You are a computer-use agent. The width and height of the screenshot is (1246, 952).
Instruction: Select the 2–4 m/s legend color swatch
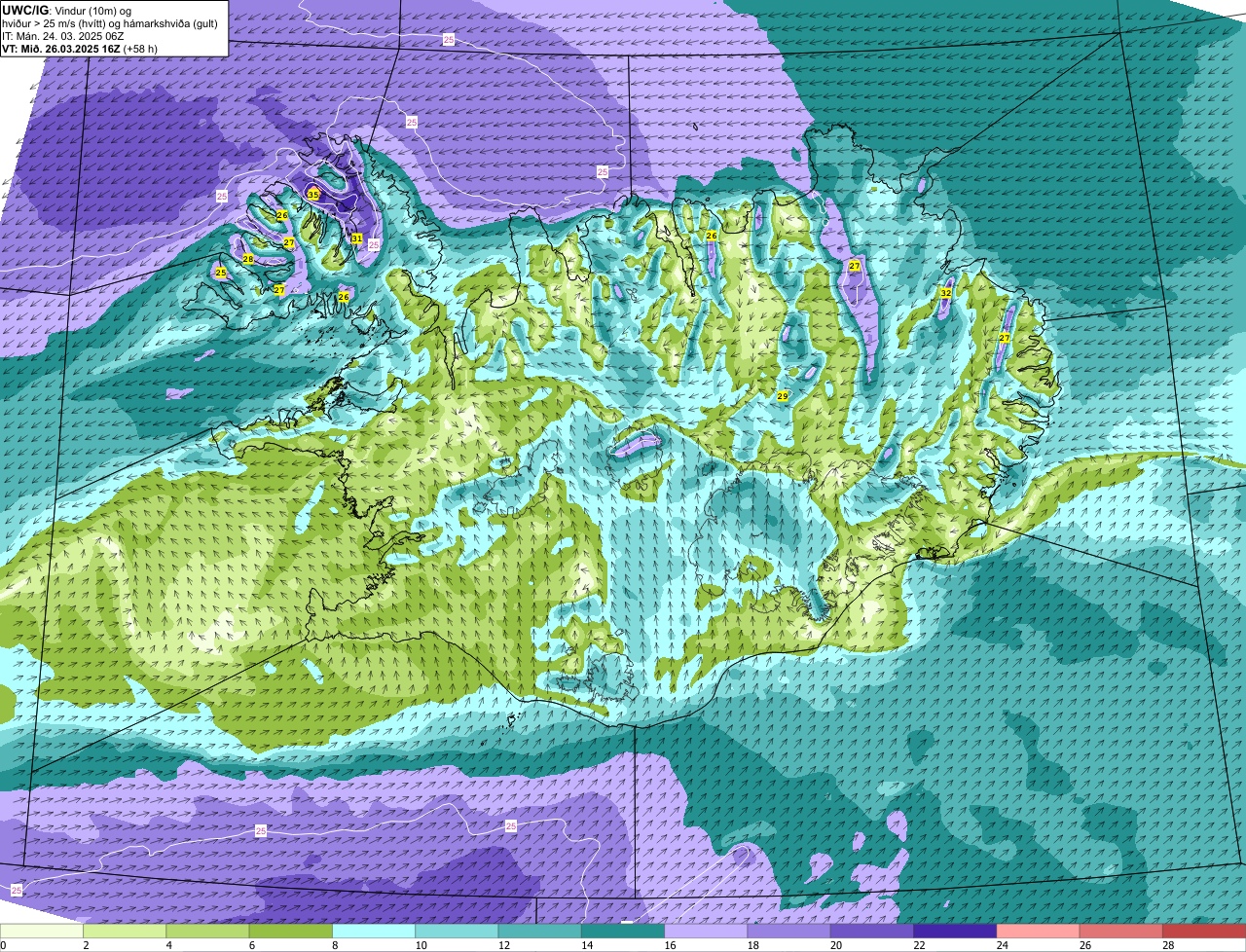pyautogui.click(x=125, y=931)
